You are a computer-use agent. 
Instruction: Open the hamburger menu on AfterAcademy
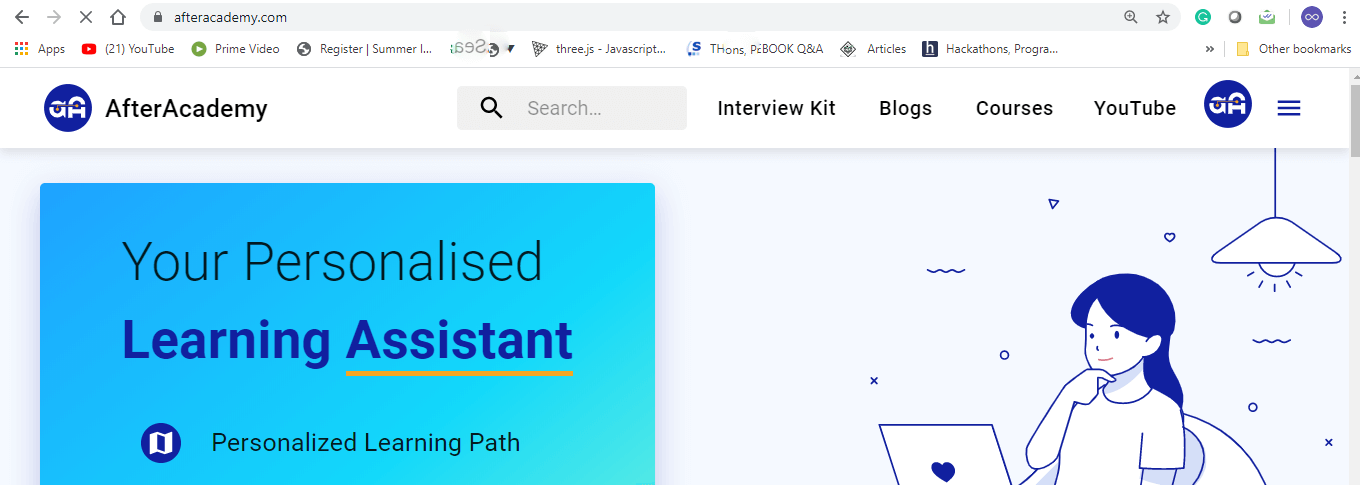click(1289, 108)
